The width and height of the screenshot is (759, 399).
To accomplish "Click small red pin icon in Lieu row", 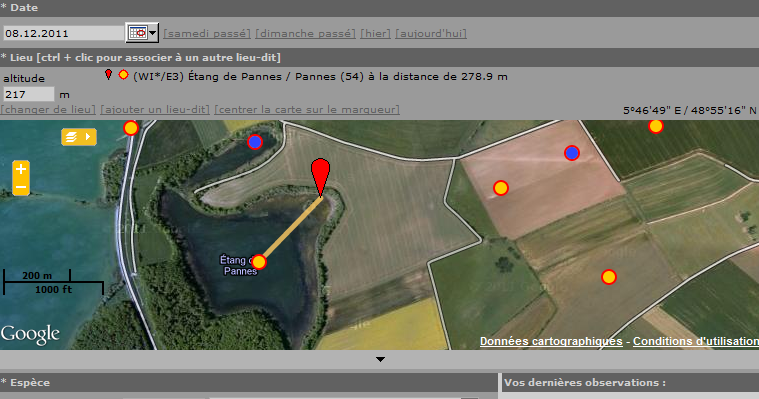I will [x=108, y=75].
